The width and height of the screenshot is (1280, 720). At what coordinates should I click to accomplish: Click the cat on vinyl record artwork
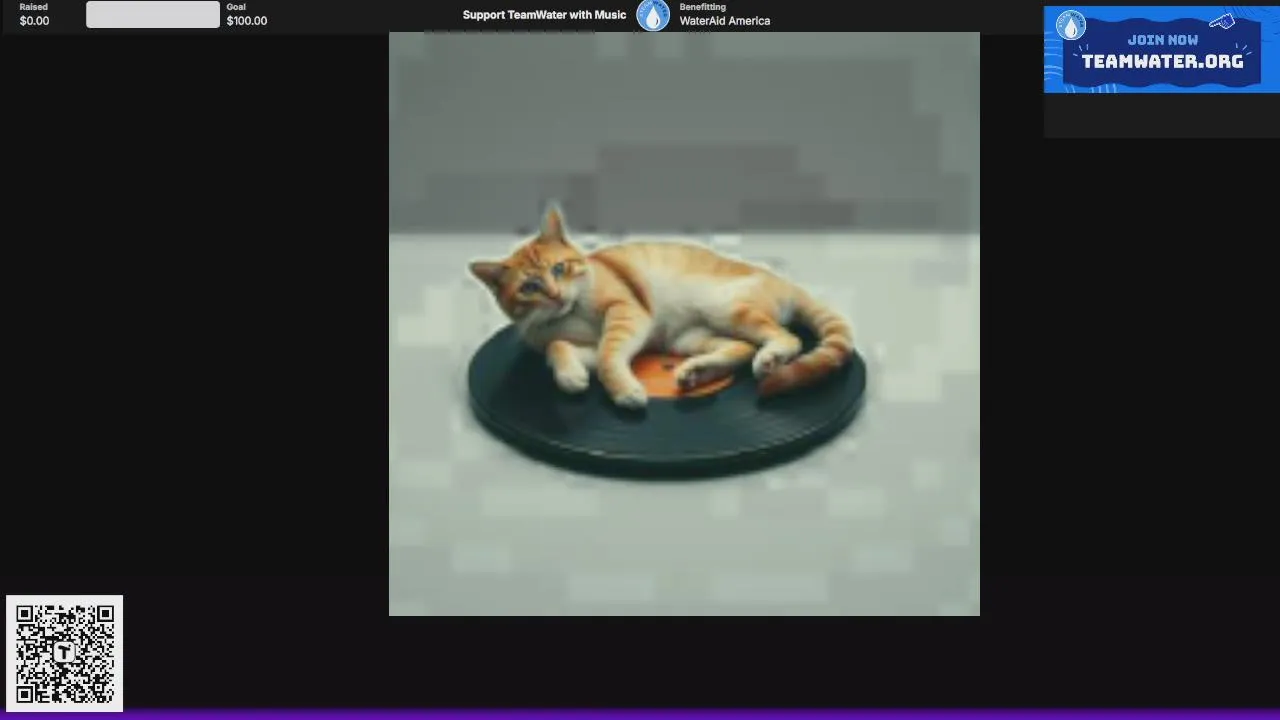pyautogui.click(x=684, y=324)
